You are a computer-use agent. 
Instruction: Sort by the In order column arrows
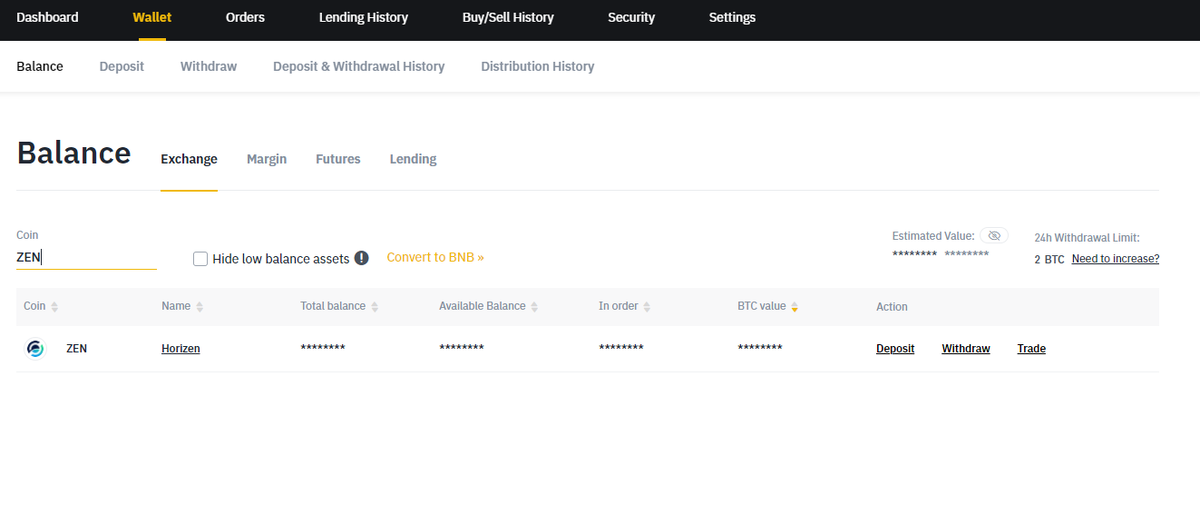(647, 306)
